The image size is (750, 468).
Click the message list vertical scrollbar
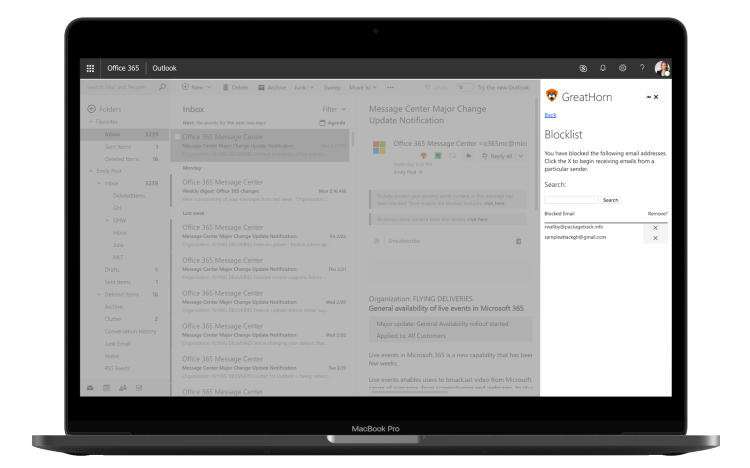pyautogui.click(x=353, y=139)
